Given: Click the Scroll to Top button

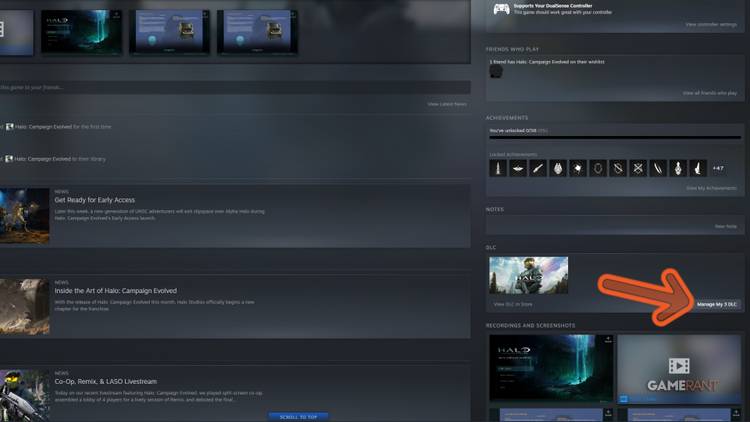Looking at the screenshot, I should (298, 417).
